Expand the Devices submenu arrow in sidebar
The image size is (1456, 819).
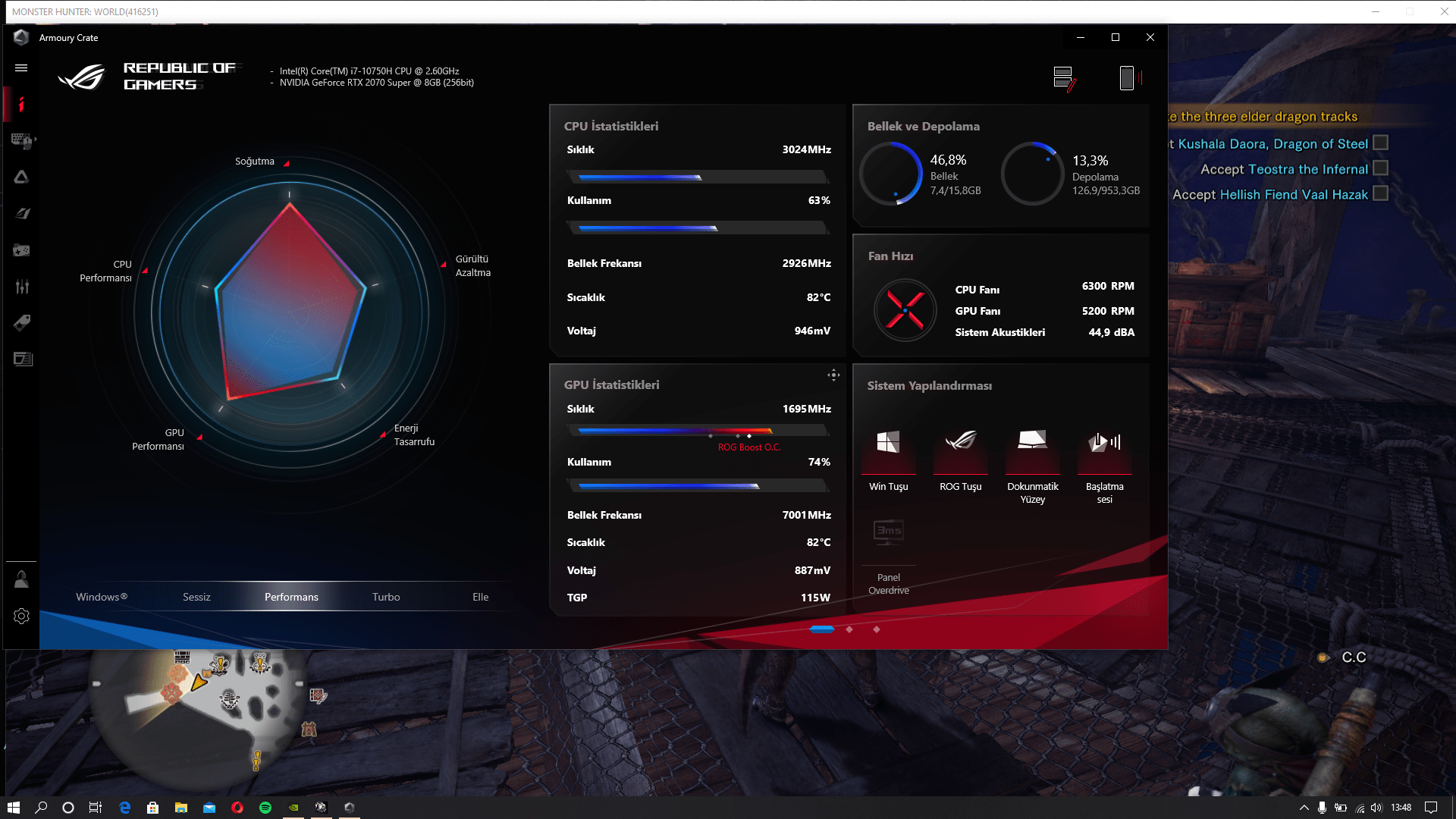(x=35, y=140)
